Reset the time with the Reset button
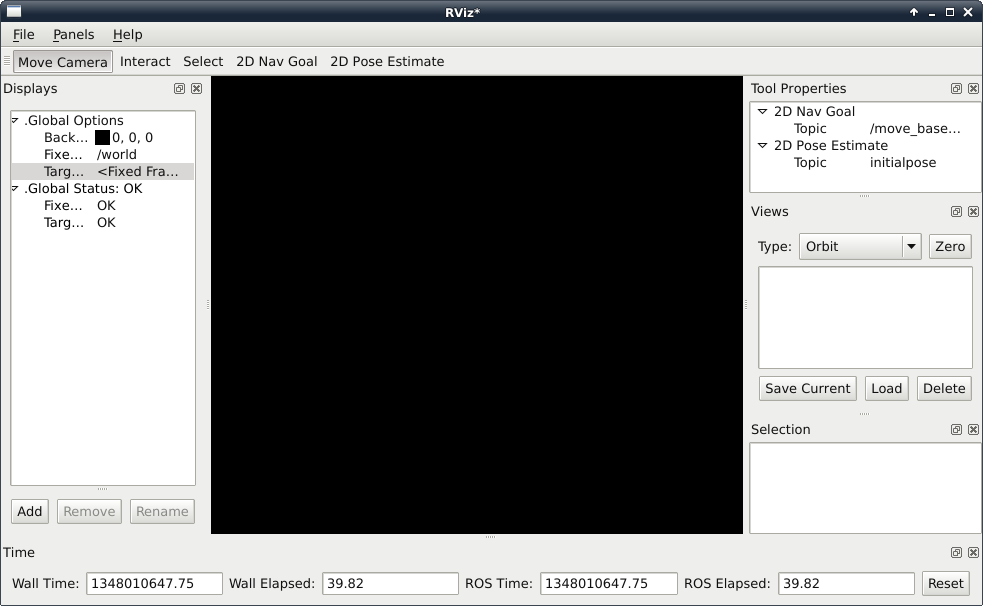983x606 pixels. 945,584
